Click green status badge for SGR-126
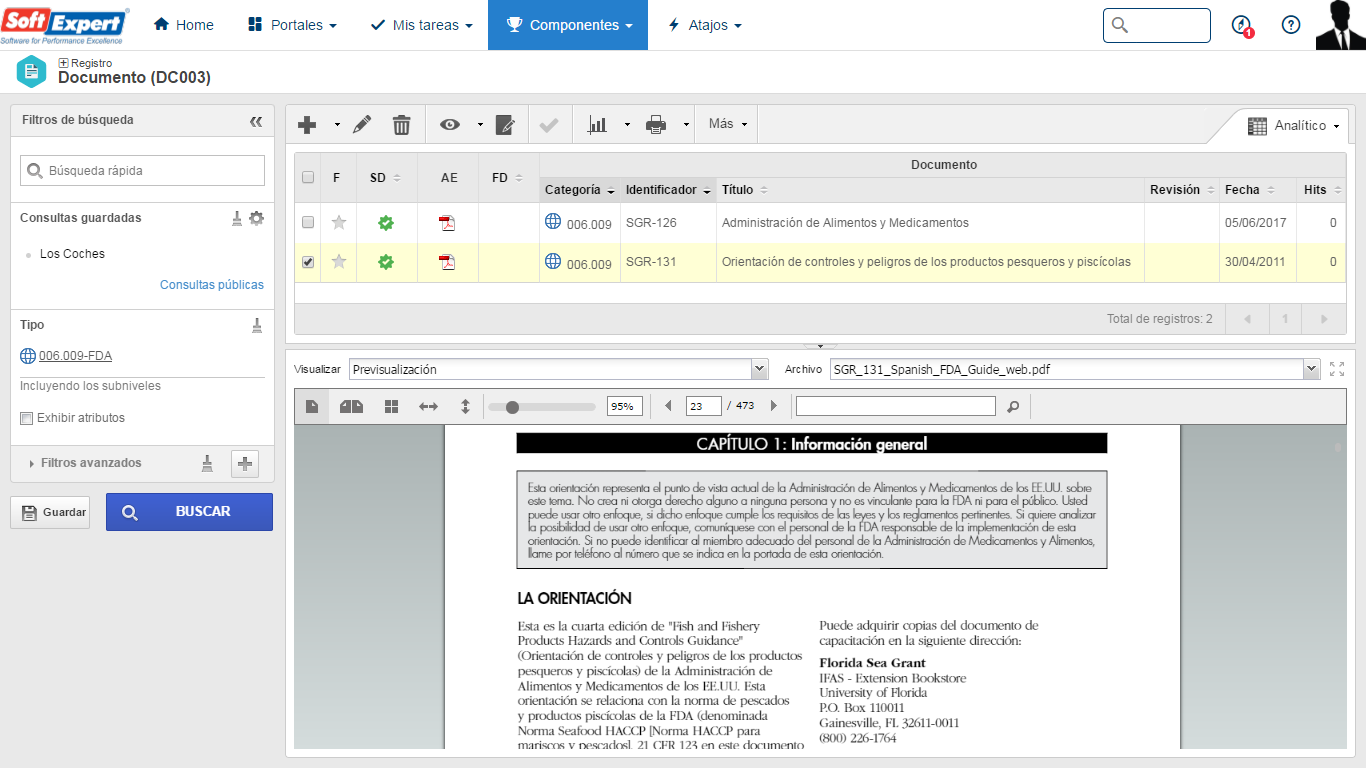 coord(386,223)
